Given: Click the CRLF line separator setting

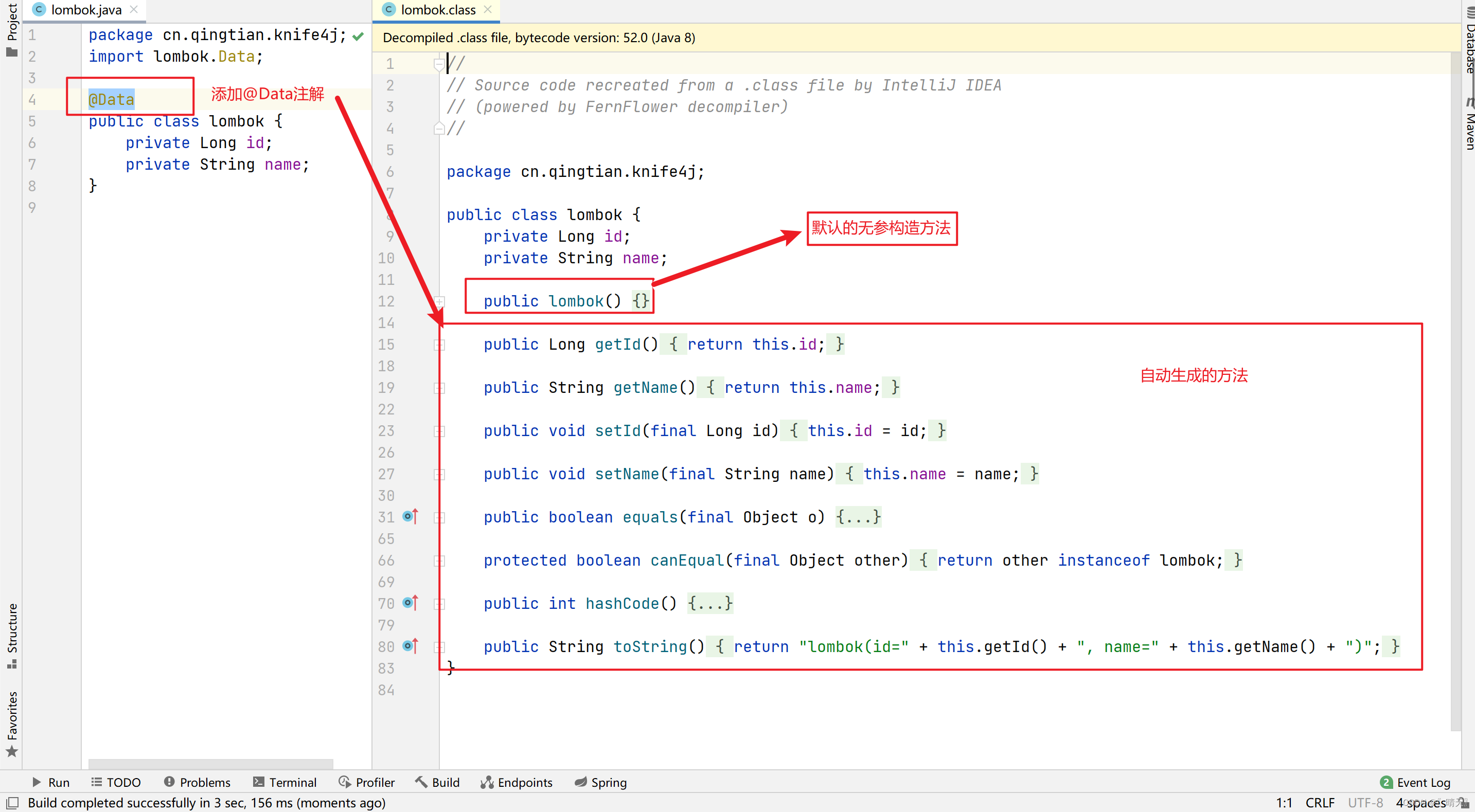Looking at the screenshot, I should coord(1320,802).
